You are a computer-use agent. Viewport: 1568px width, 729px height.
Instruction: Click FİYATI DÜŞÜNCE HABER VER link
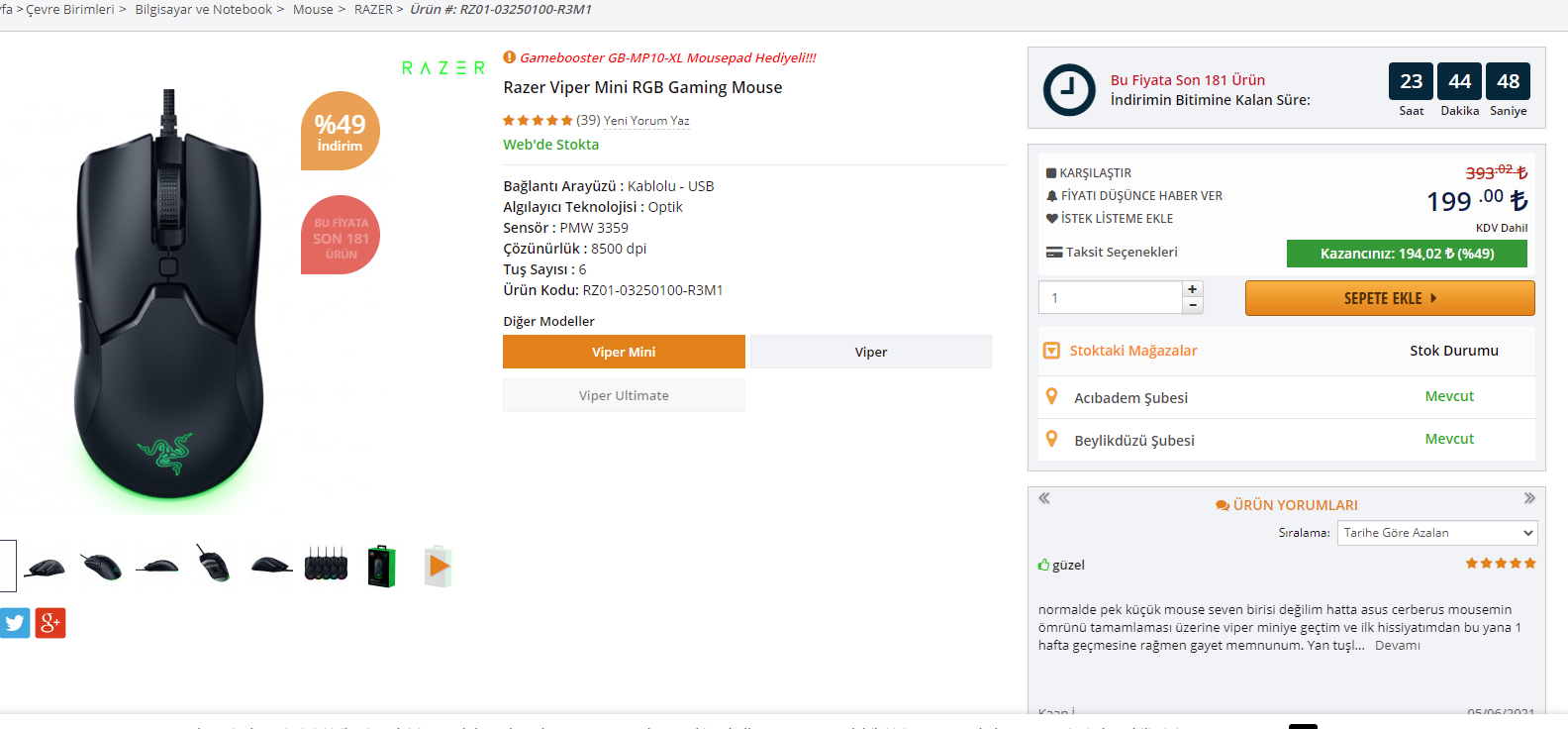tap(1141, 196)
